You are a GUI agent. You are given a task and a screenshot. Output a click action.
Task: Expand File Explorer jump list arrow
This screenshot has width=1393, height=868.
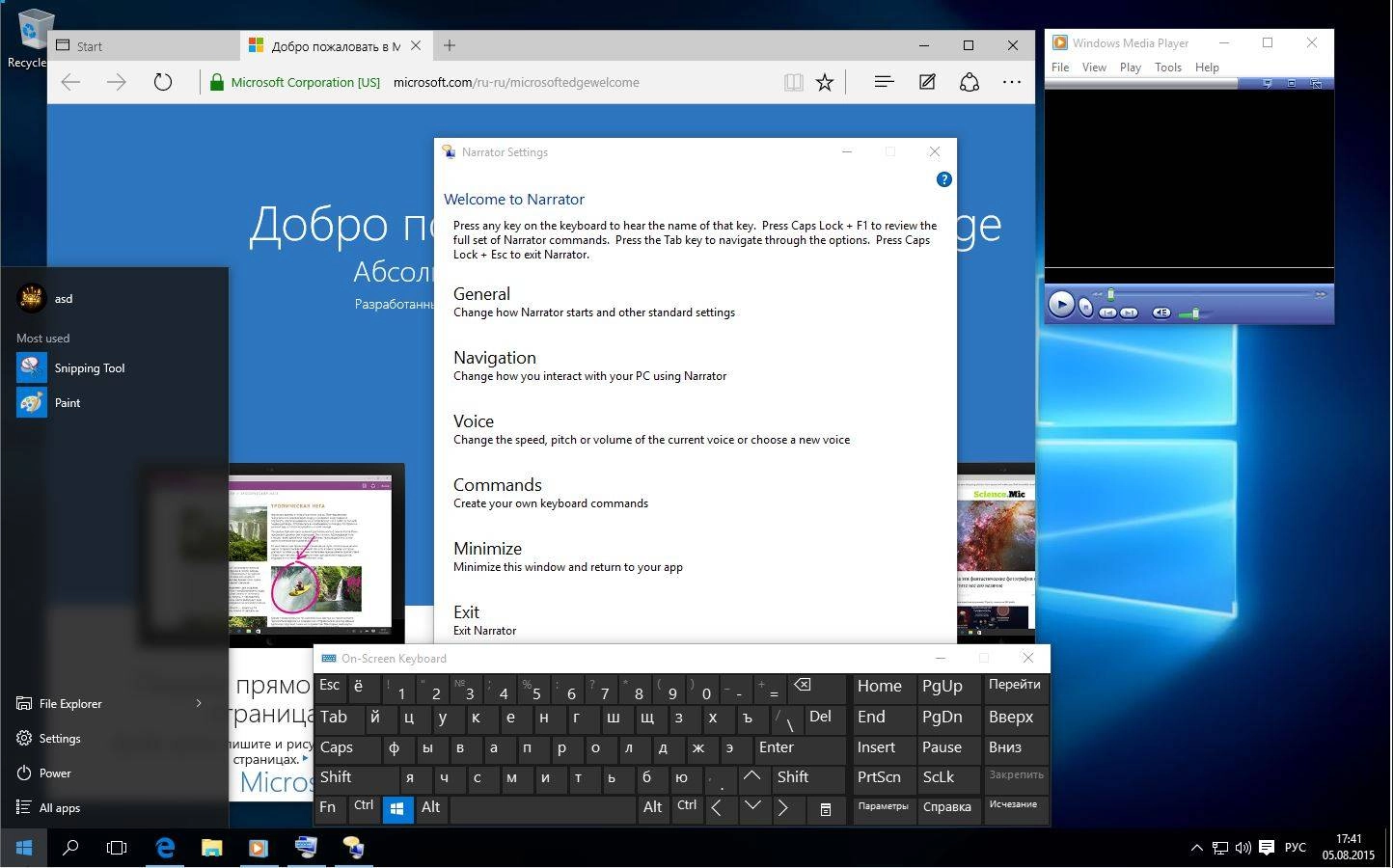click(199, 703)
